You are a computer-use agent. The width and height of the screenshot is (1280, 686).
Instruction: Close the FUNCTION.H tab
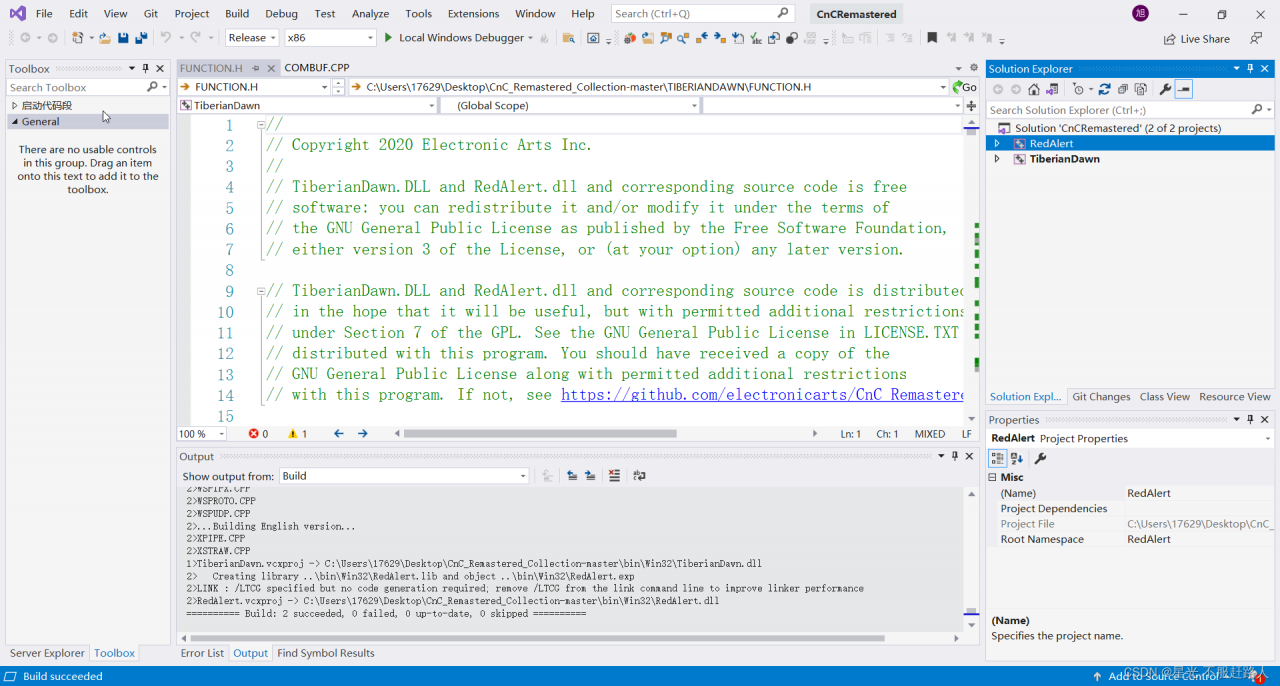pos(271,68)
